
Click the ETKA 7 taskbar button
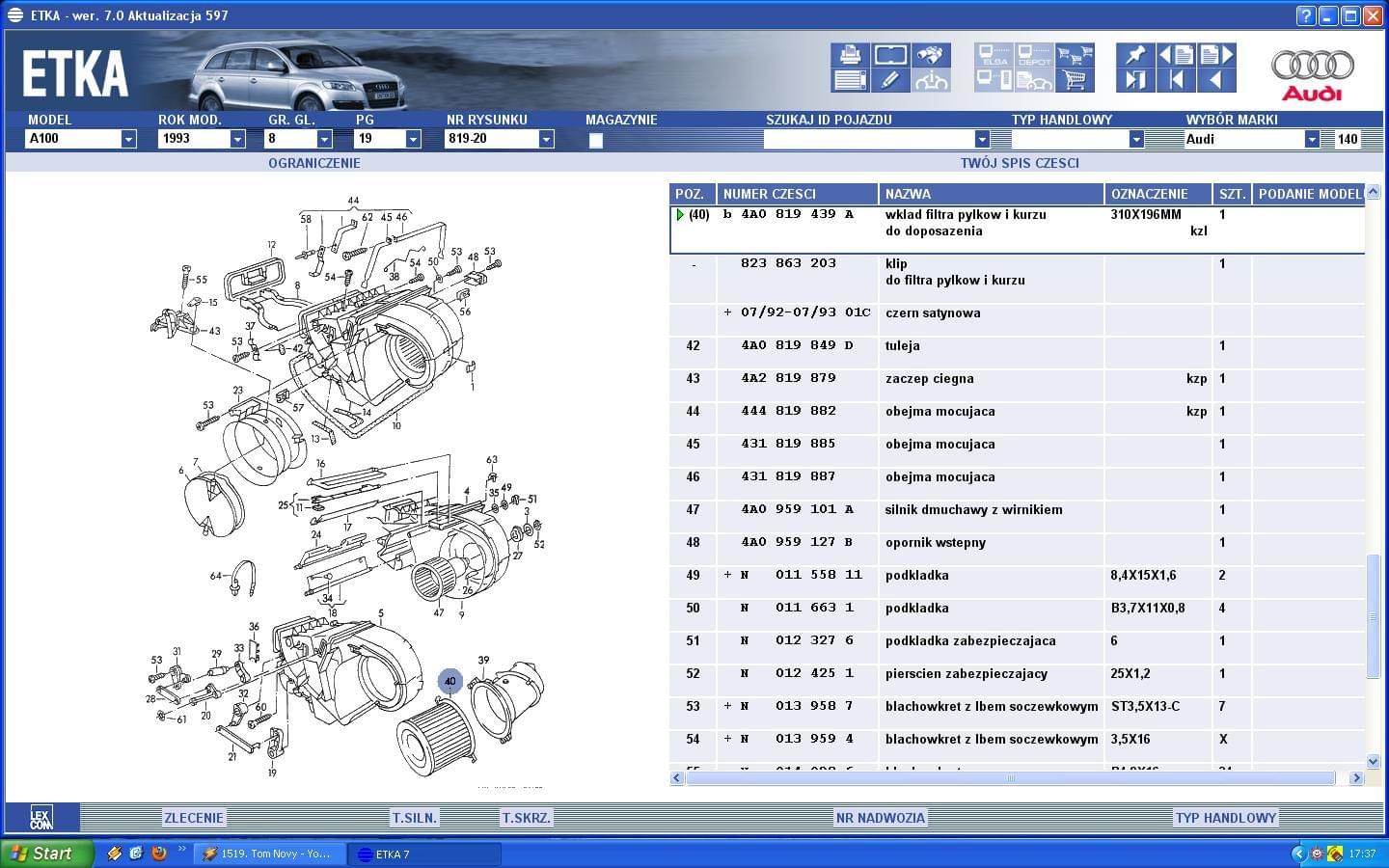(425, 854)
